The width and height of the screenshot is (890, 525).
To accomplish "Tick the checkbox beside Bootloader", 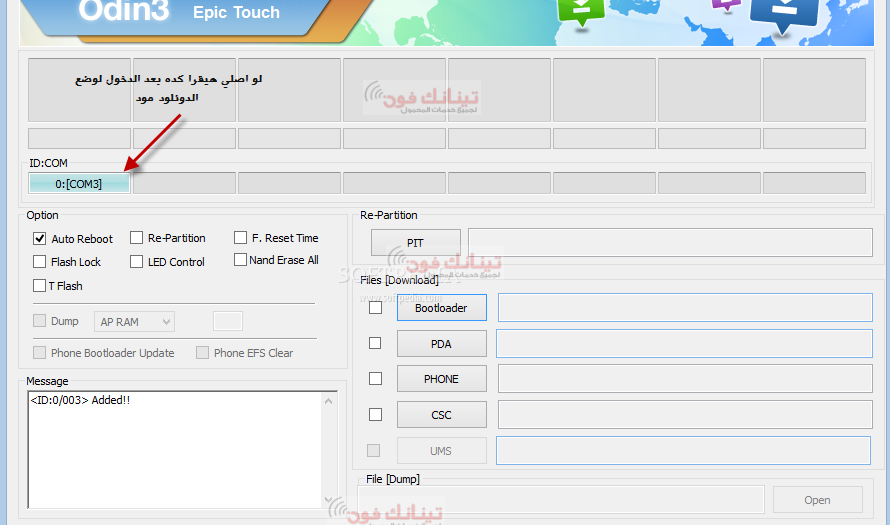I will (x=375, y=307).
